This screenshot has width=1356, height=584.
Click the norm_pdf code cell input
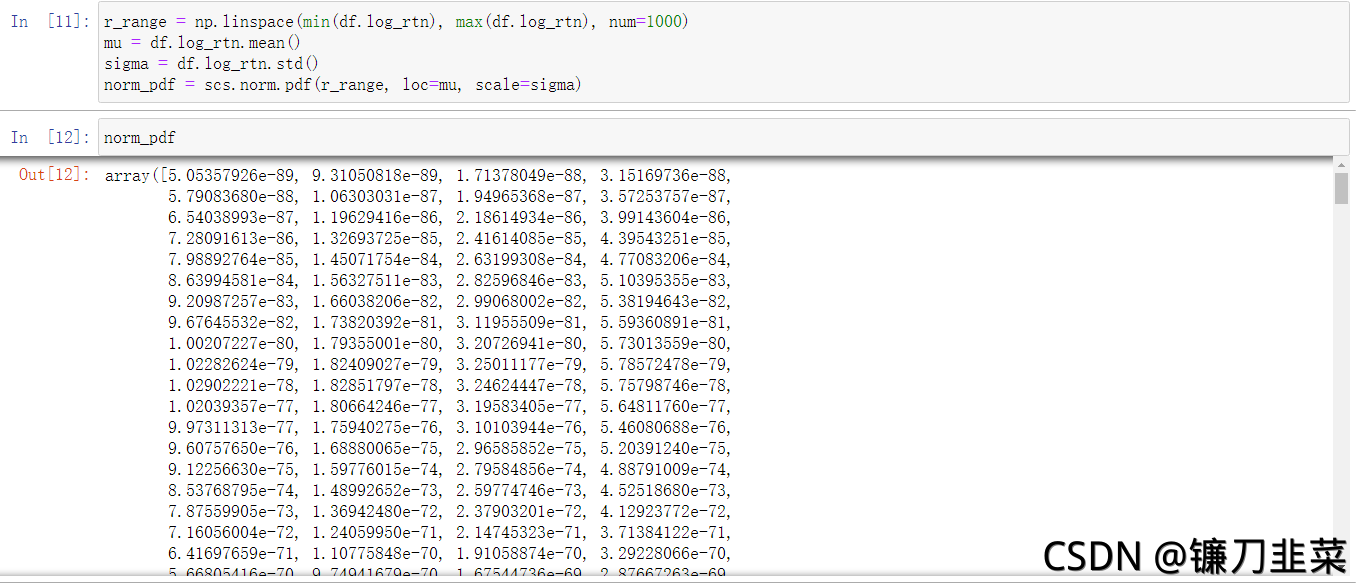coord(724,138)
